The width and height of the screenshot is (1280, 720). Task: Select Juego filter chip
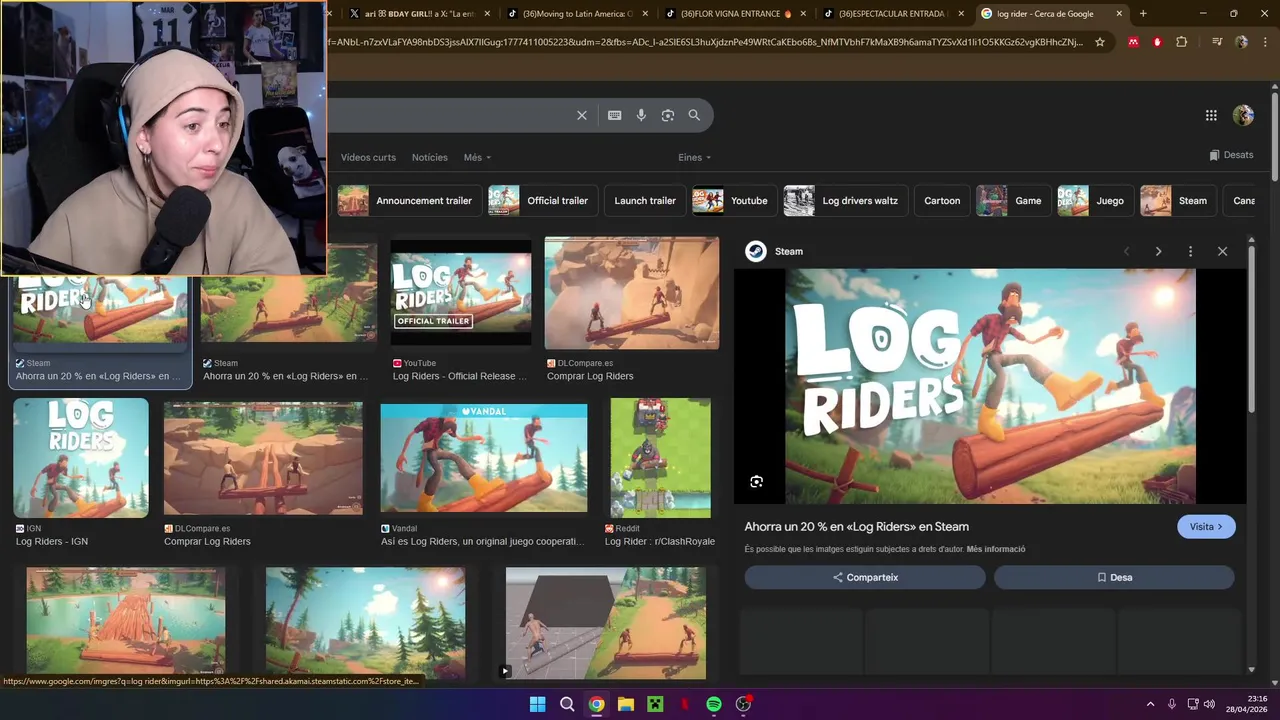click(1096, 200)
